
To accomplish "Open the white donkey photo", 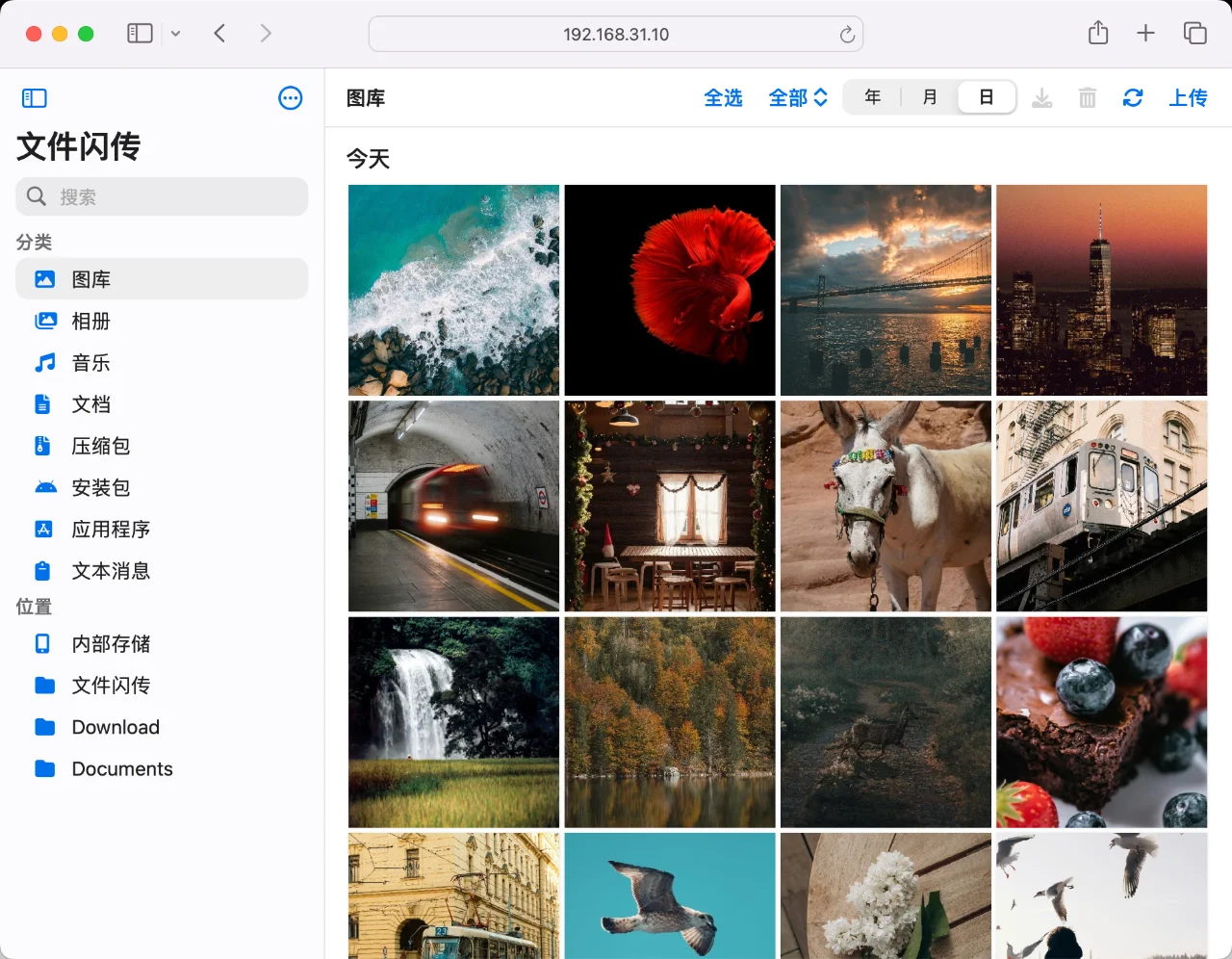I will [x=885, y=506].
